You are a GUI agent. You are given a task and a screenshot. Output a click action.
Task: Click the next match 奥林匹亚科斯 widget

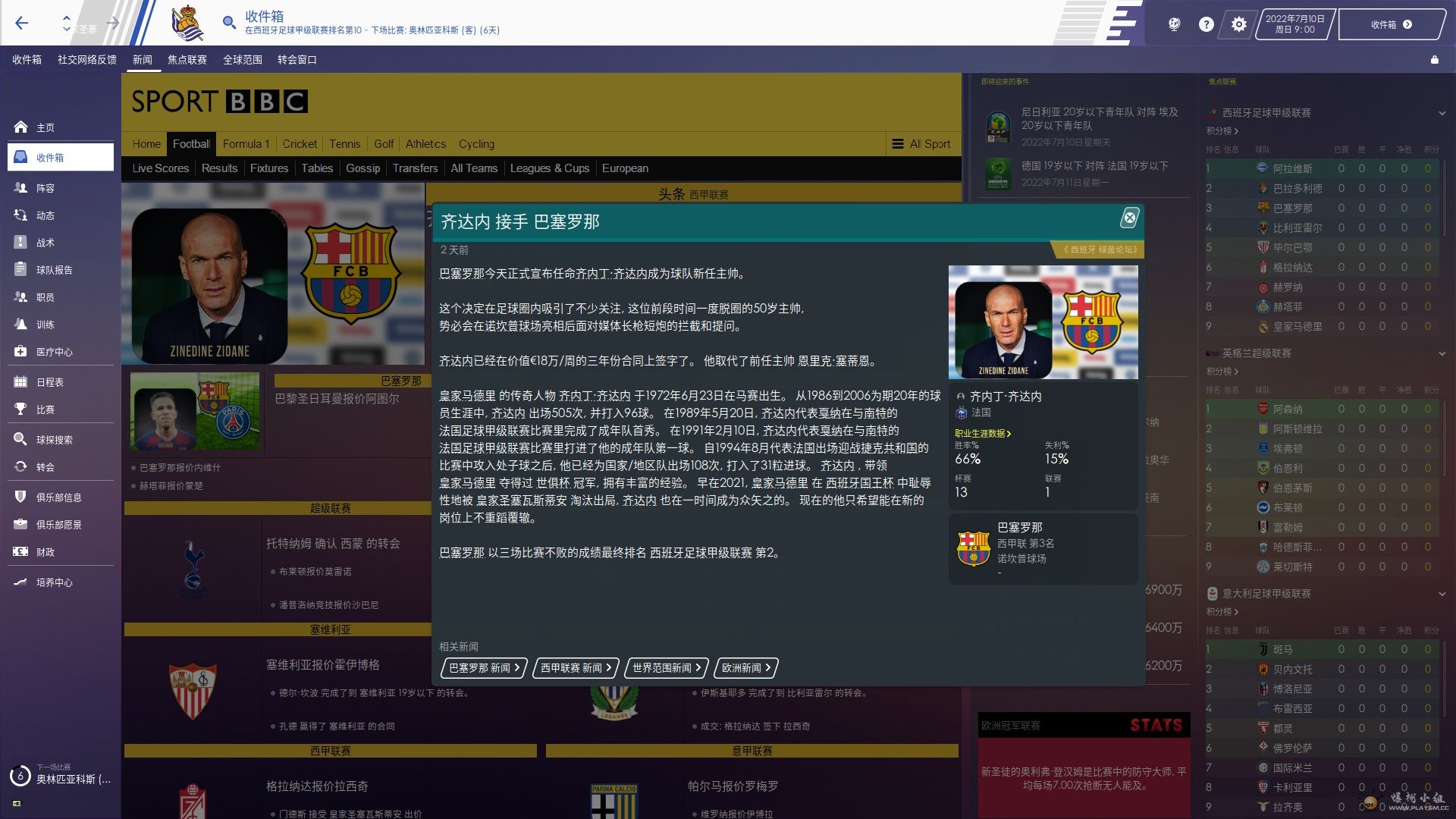[61, 775]
